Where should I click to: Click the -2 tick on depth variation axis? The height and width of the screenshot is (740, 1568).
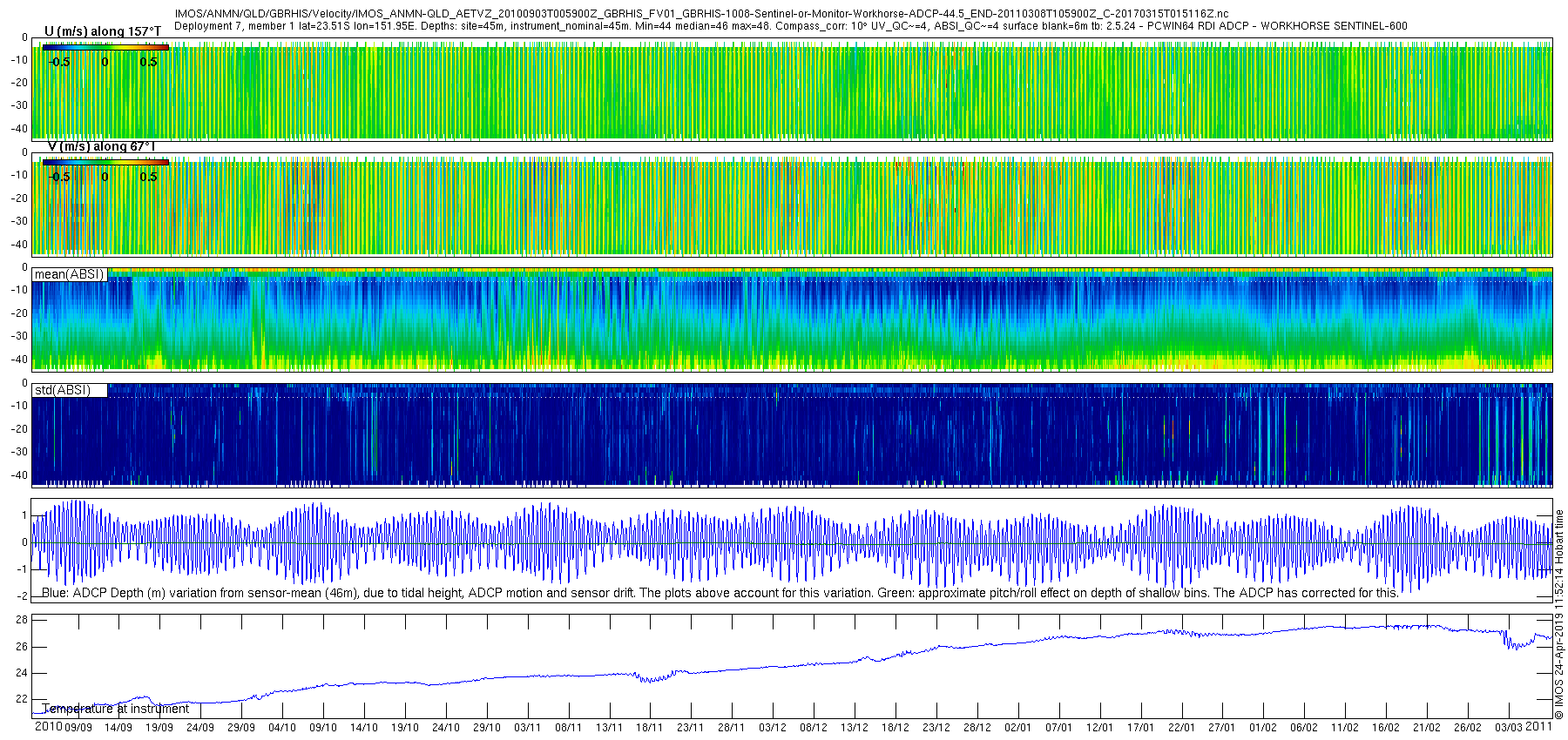pos(23,596)
